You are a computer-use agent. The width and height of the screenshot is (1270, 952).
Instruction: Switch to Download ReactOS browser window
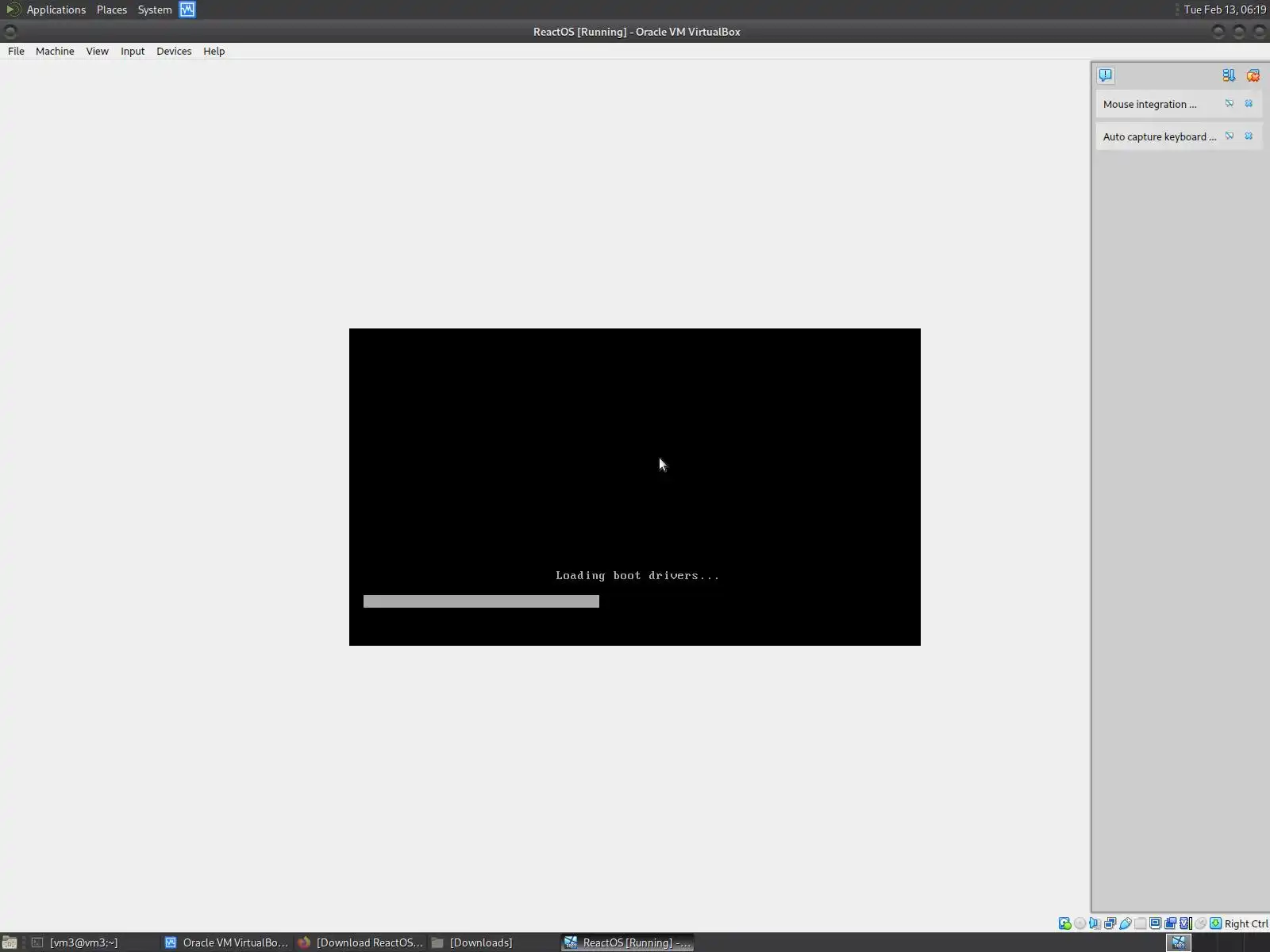(360, 942)
